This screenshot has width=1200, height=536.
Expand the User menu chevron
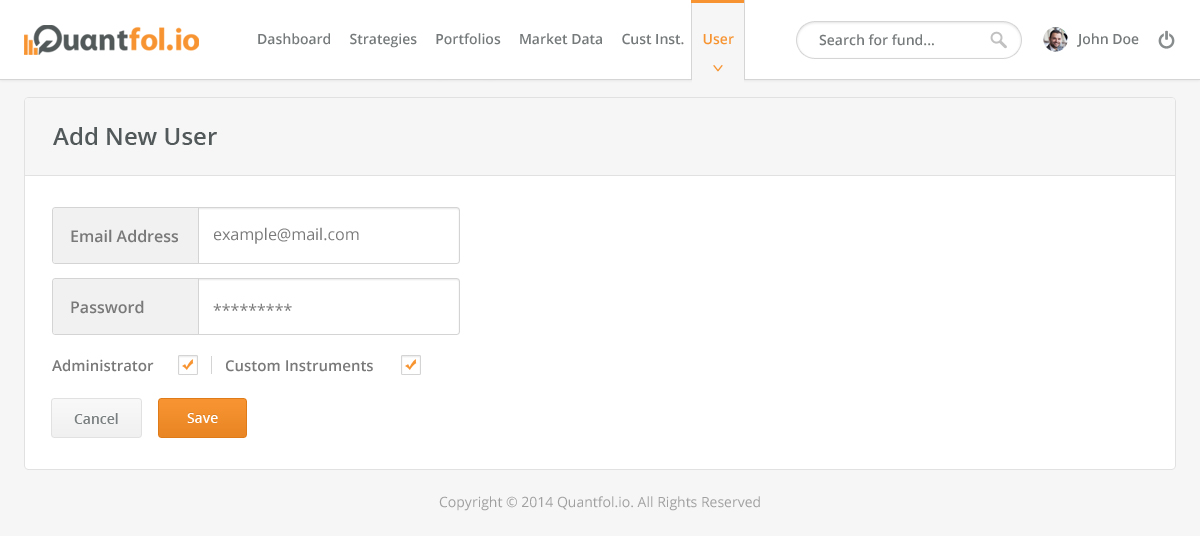coord(718,68)
